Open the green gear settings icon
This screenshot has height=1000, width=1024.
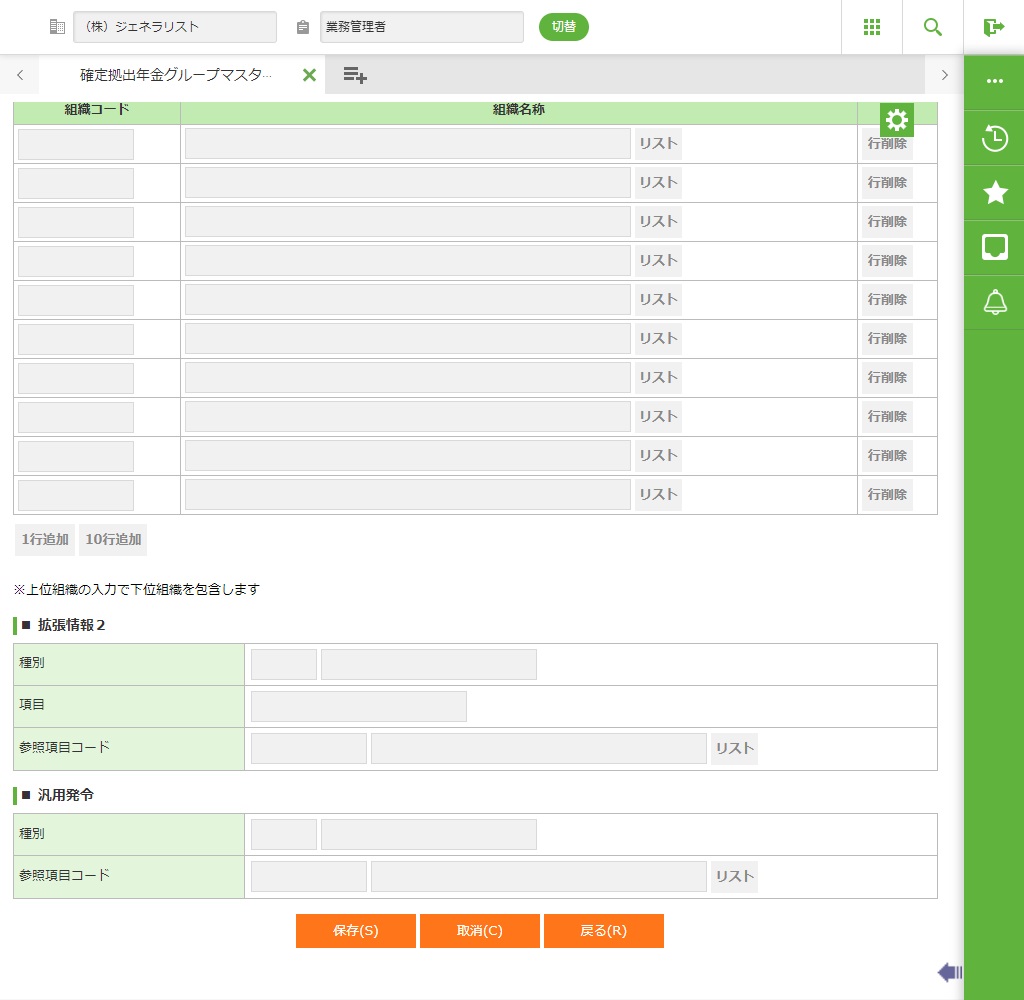tap(897, 121)
